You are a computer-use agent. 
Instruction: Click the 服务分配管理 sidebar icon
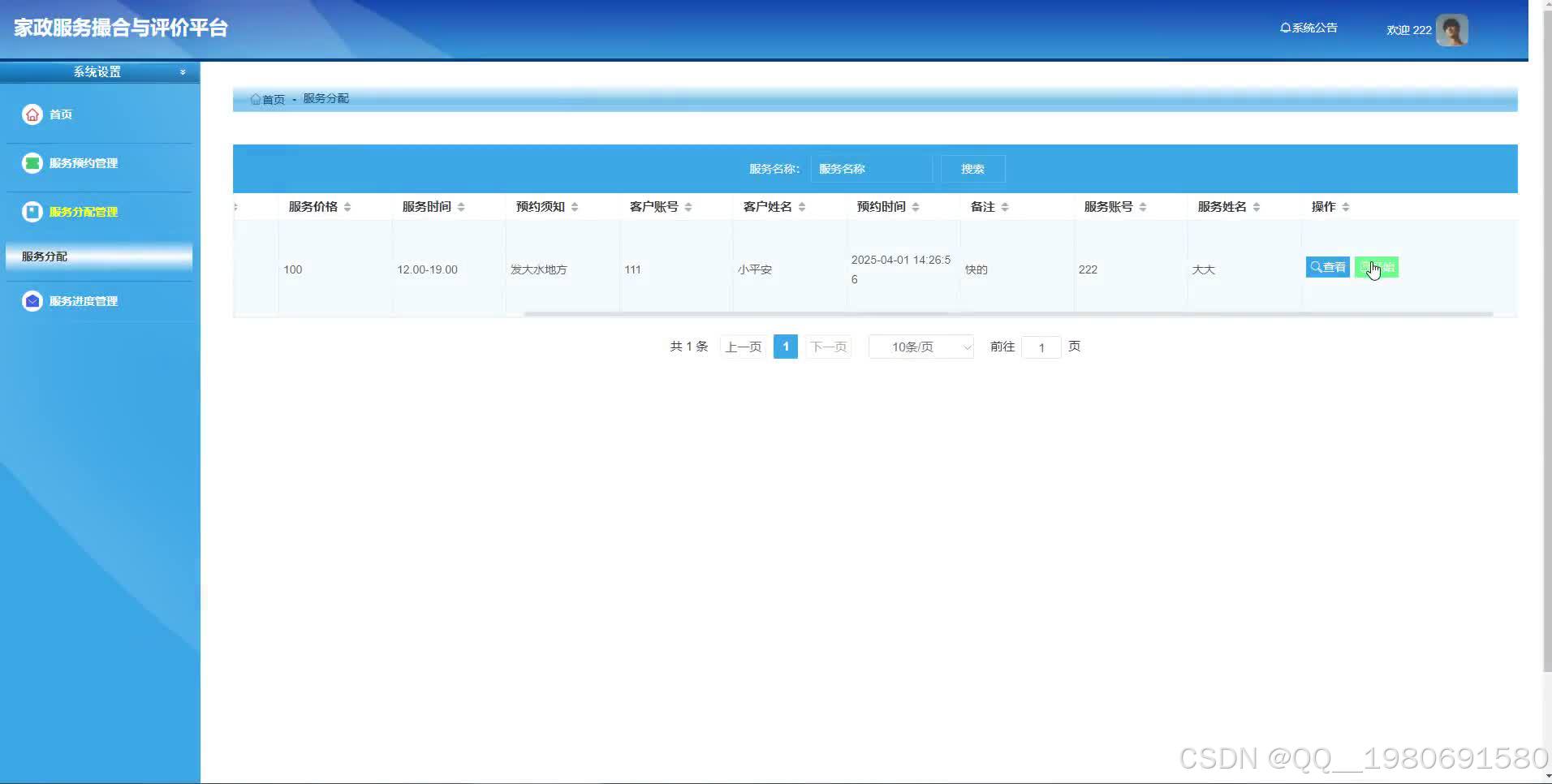click(x=32, y=211)
